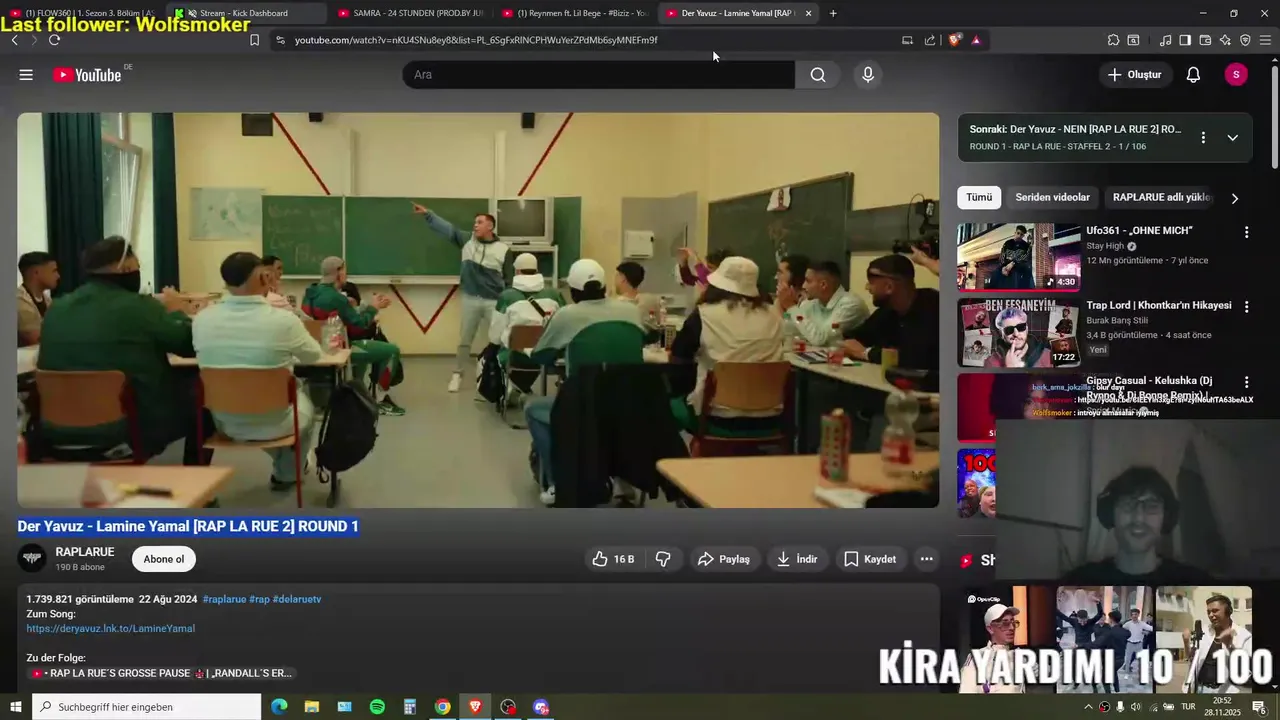Open options menu for Ufo361 'OHNE MICH' video
The image size is (1280, 720).
pyautogui.click(x=1246, y=232)
